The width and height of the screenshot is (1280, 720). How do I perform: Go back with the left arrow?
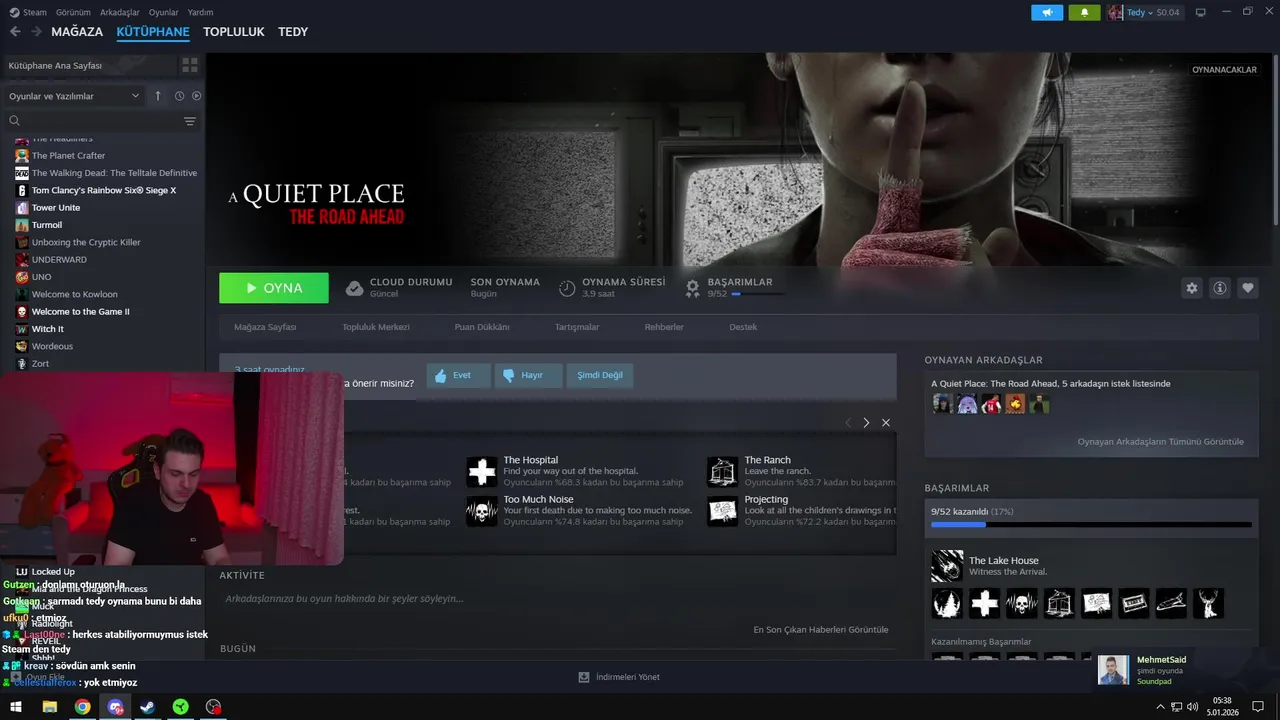[x=15, y=32]
